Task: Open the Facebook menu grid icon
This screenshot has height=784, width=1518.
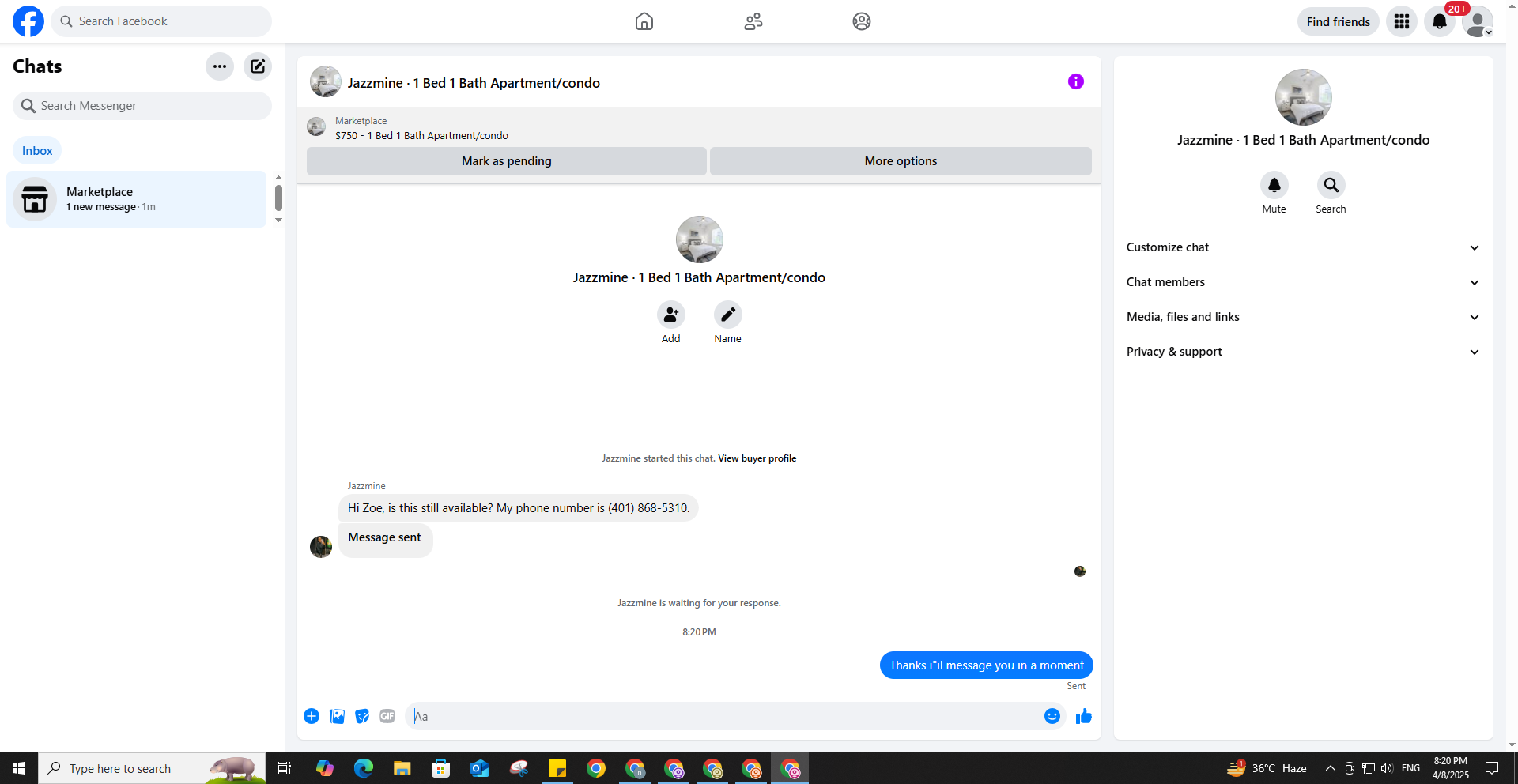Action: [1402, 21]
